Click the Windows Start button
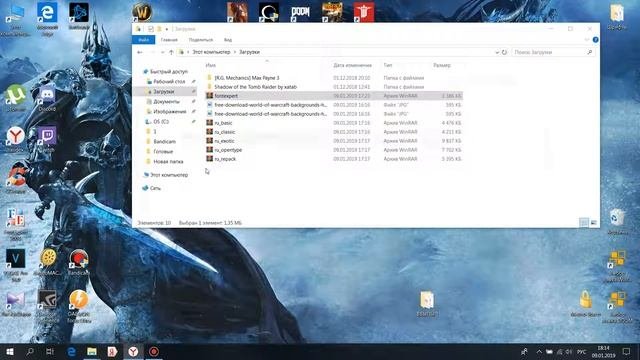The height and width of the screenshot is (360, 640). (x=10, y=351)
